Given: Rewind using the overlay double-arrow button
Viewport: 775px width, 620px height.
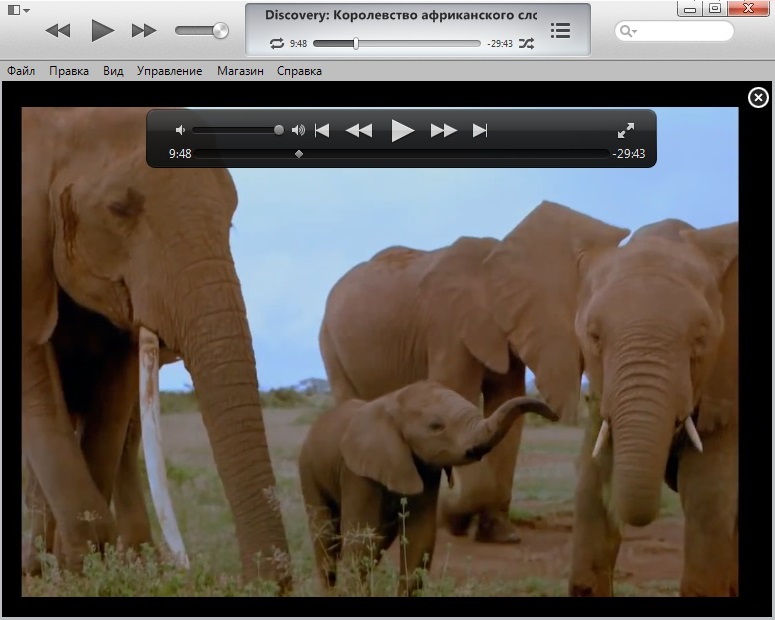Looking at the screenshot, I should [359, 131].
